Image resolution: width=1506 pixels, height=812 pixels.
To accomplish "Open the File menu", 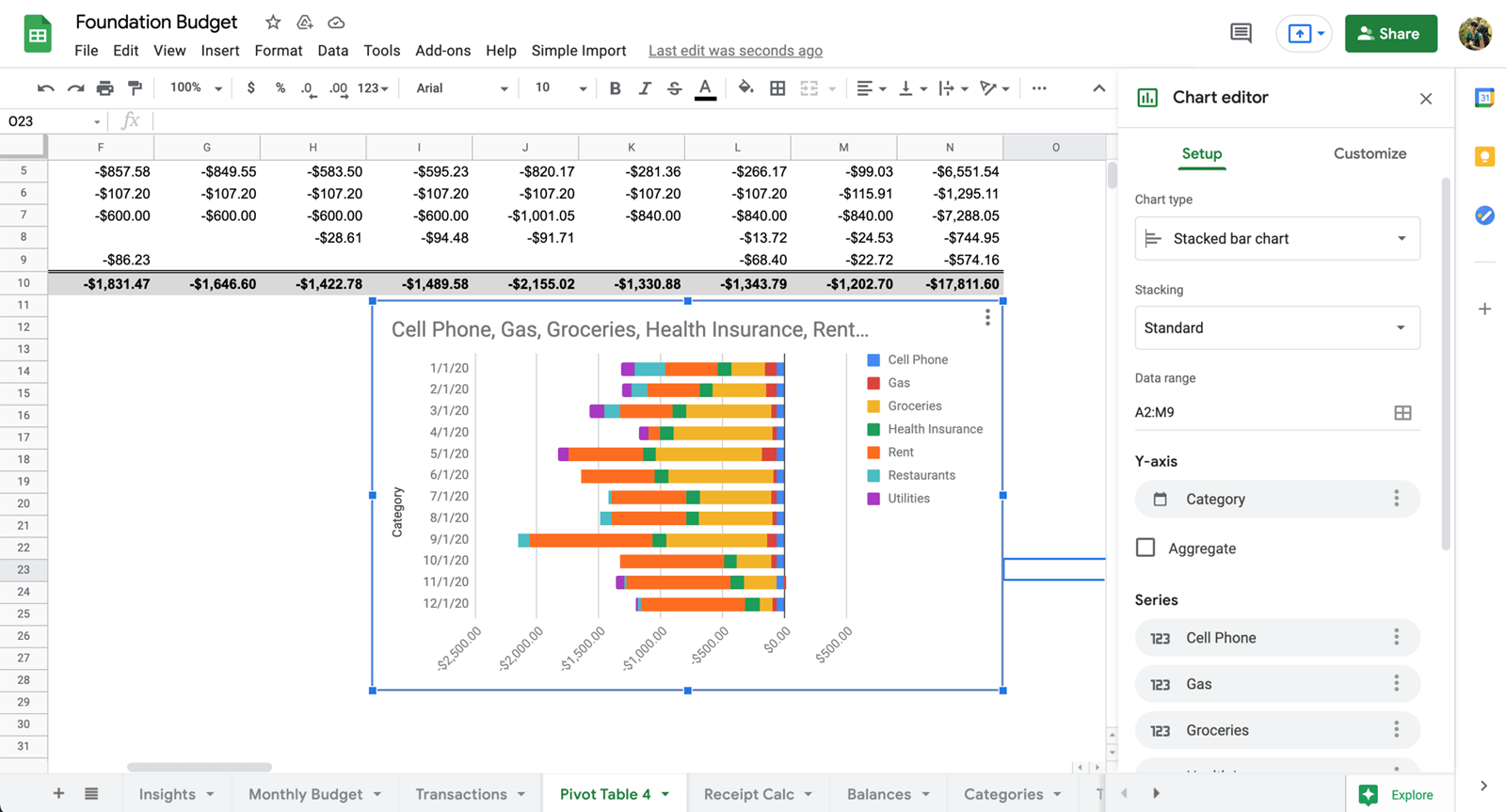I will click(86, 51).
